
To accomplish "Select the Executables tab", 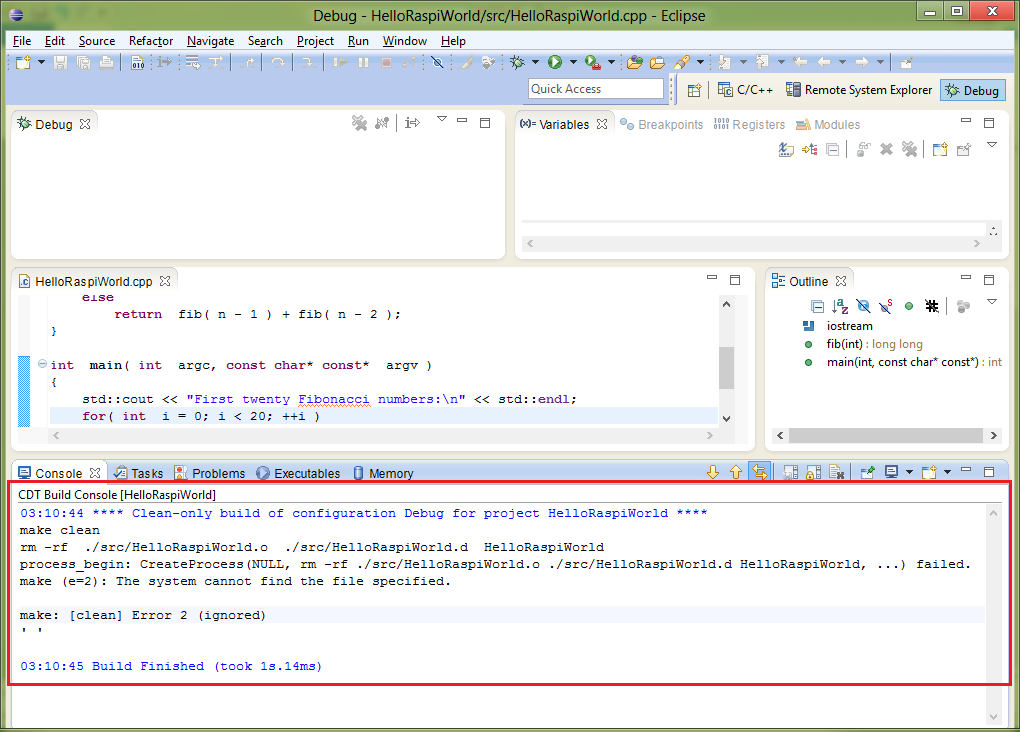I will [x=299, y=473].
